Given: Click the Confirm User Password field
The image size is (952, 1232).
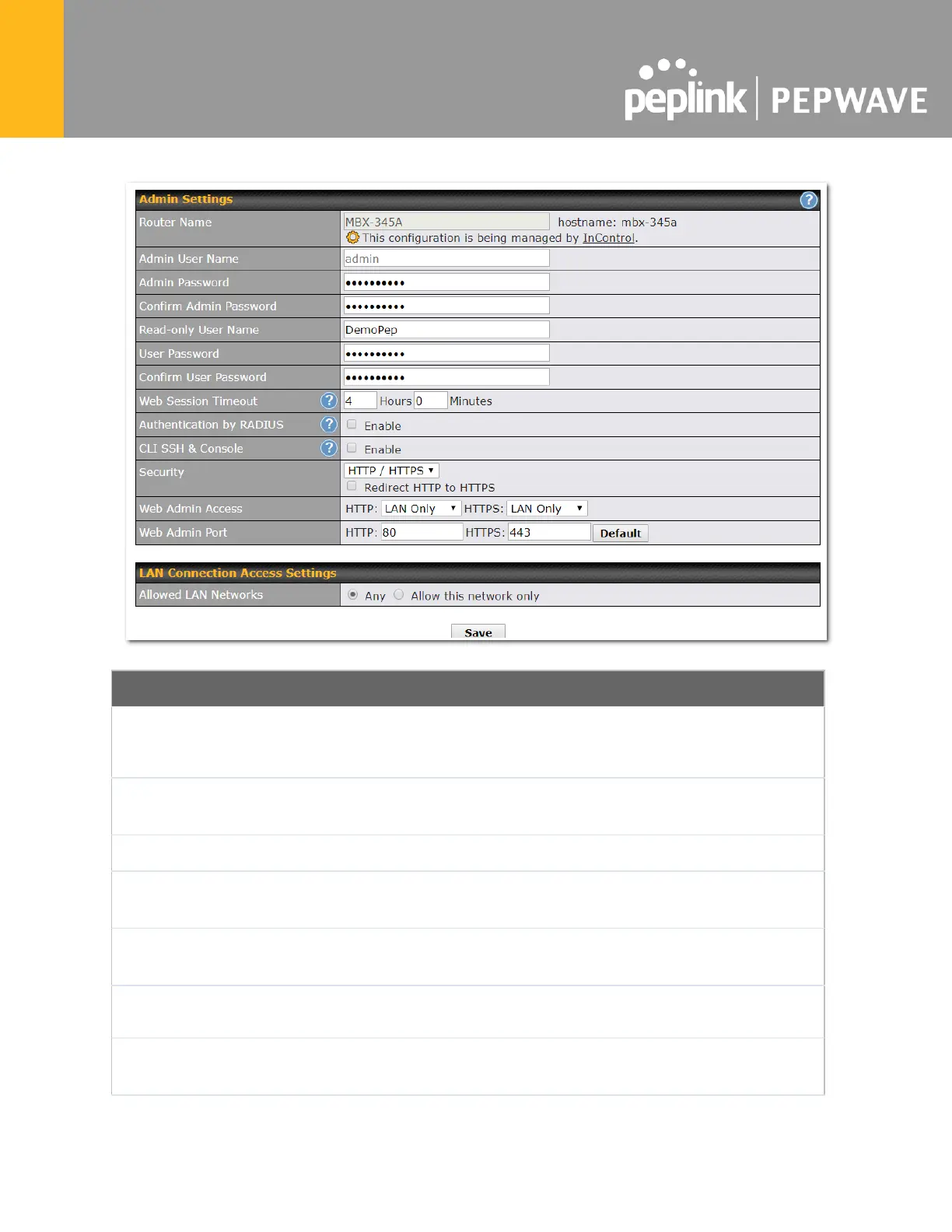Looking at the screenshot, I should click(446, 377).
